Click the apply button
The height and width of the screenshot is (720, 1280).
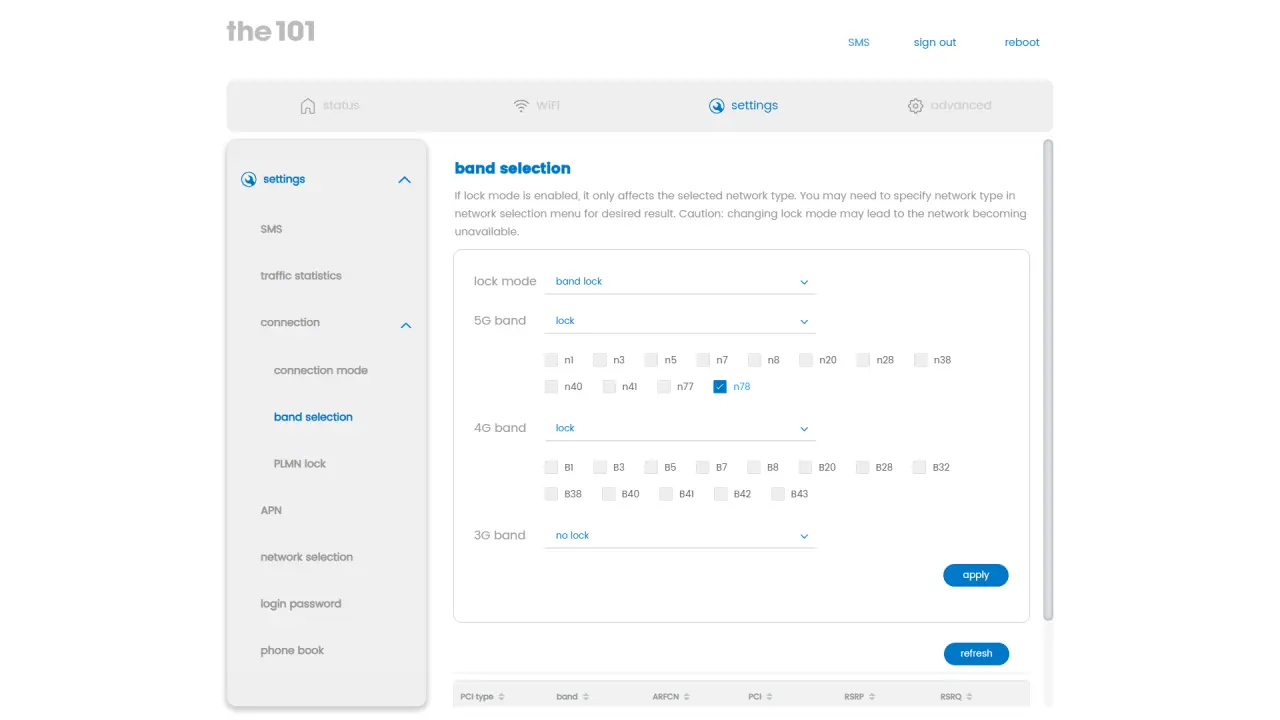pyautogui.click(x=976, y=575)
